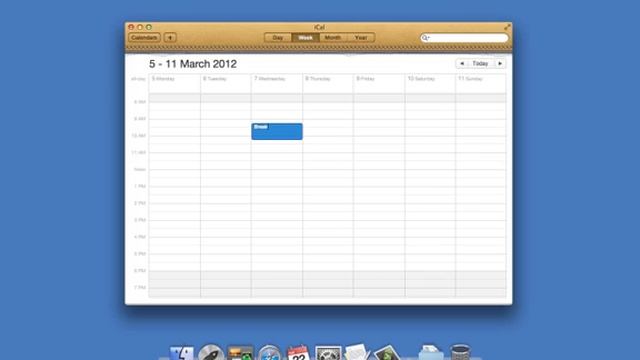The width and height of the screenshot is (640, 360).
Task: Click the 7 Wednesday column header
Action: coord(270,78)
